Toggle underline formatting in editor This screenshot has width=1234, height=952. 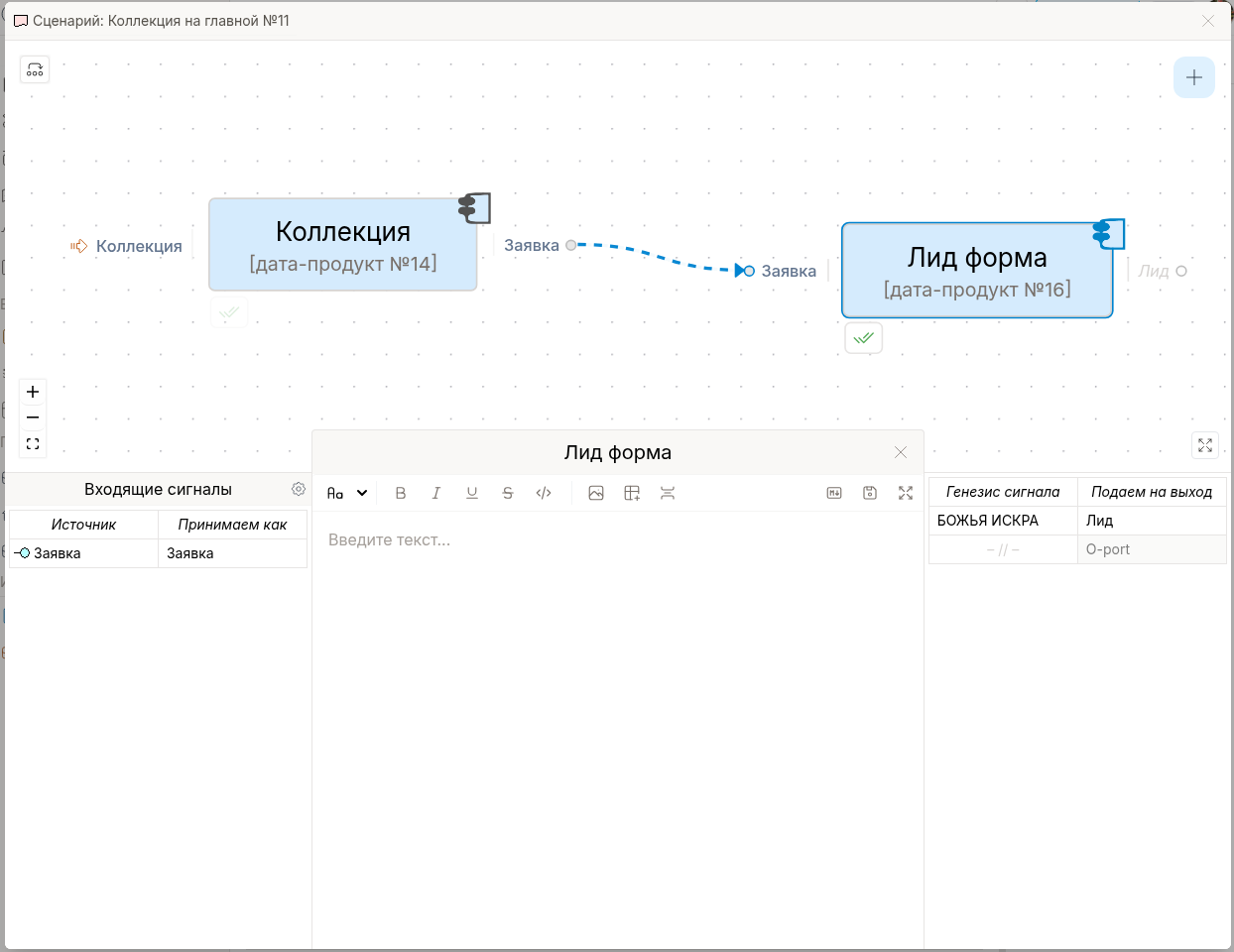click(x=472, y=493)
